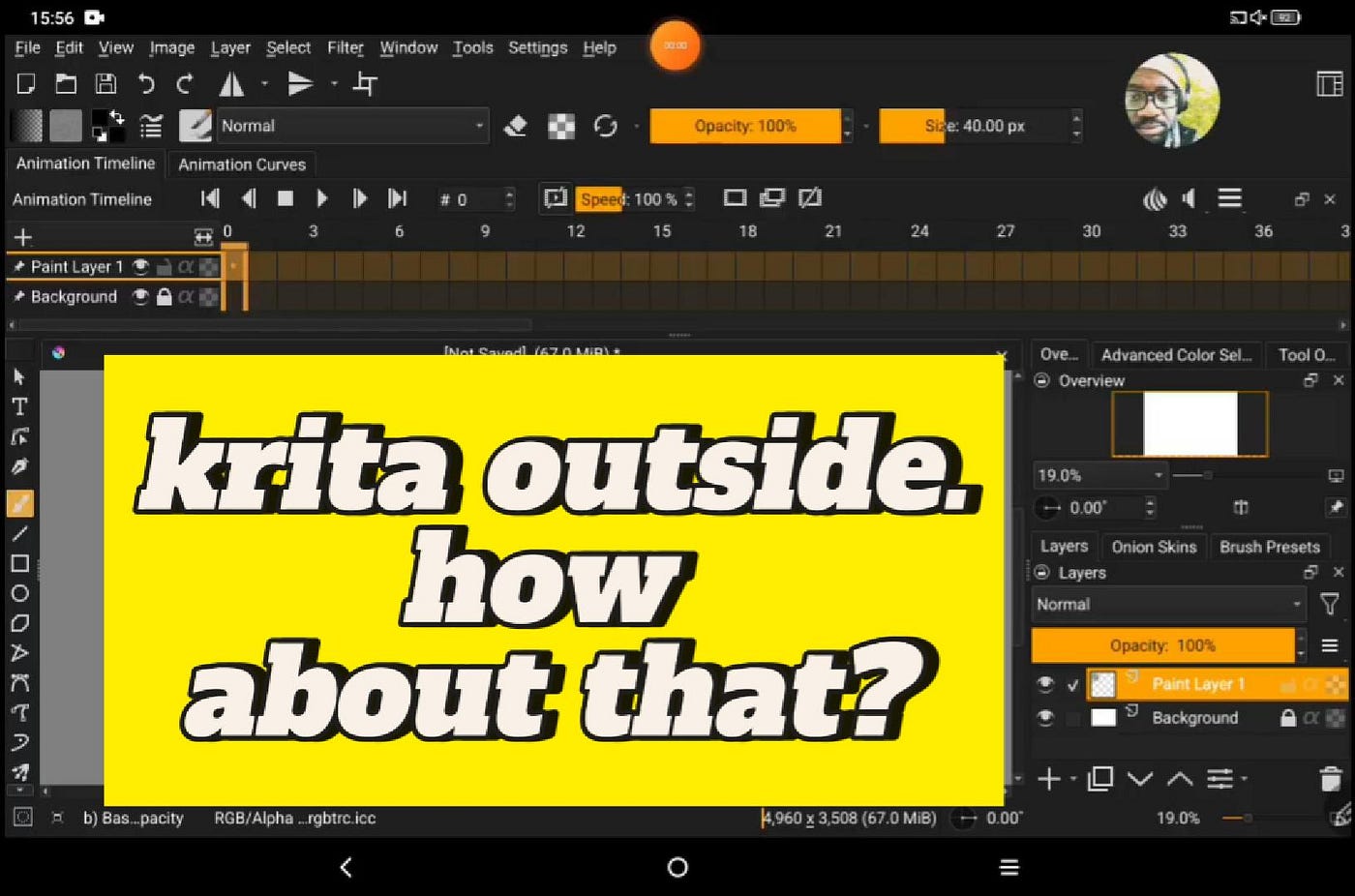Screen dimensions: 1355x896
Task: Adjust the brush Opacity slider
Action: pyautogui.click(x=745, y=126)
